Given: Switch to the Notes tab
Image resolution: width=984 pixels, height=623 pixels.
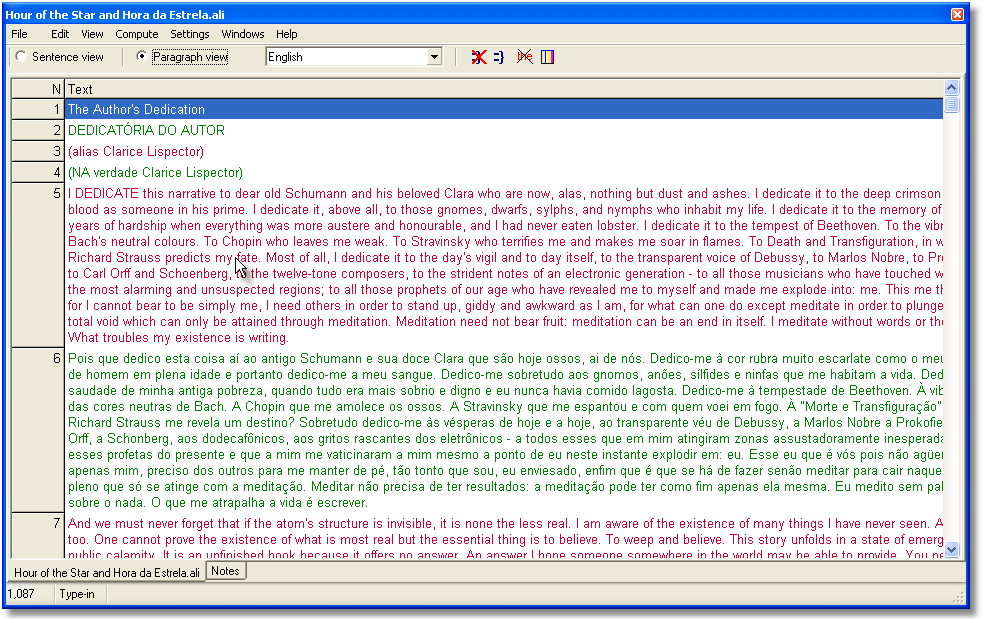Looking at the screenshot, I should pos(226,571).
